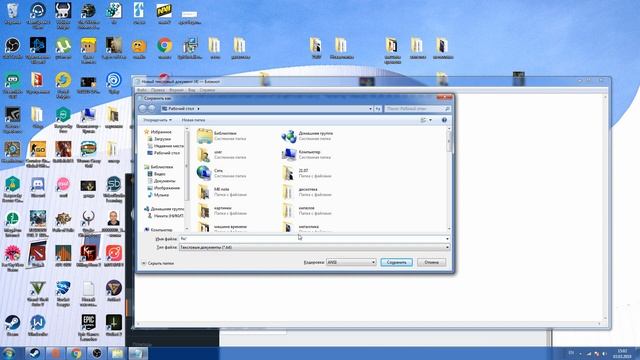This screenshot has width=640, height=360.
Task: Open the File menu in Notepad
Action: click(142, 90)
